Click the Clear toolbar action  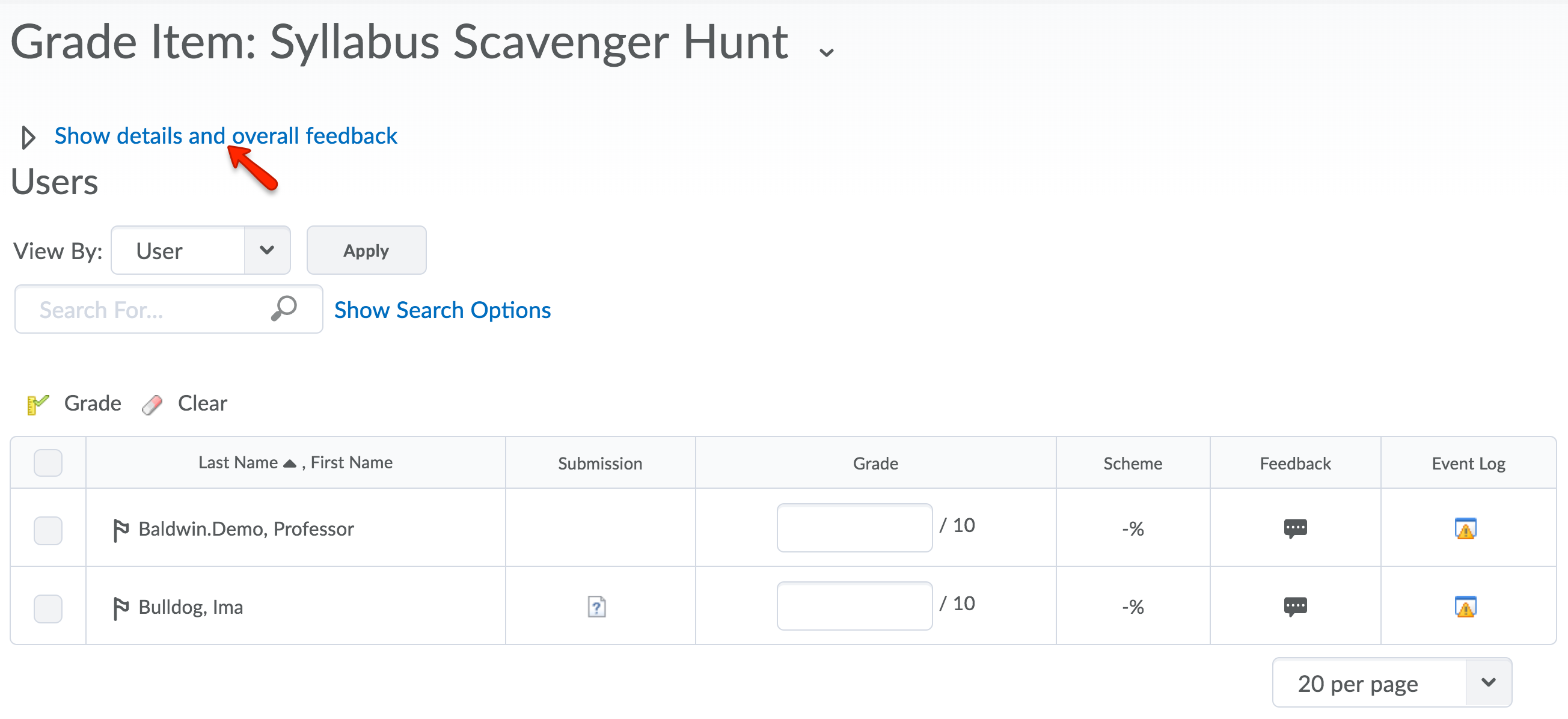point(185,403)
